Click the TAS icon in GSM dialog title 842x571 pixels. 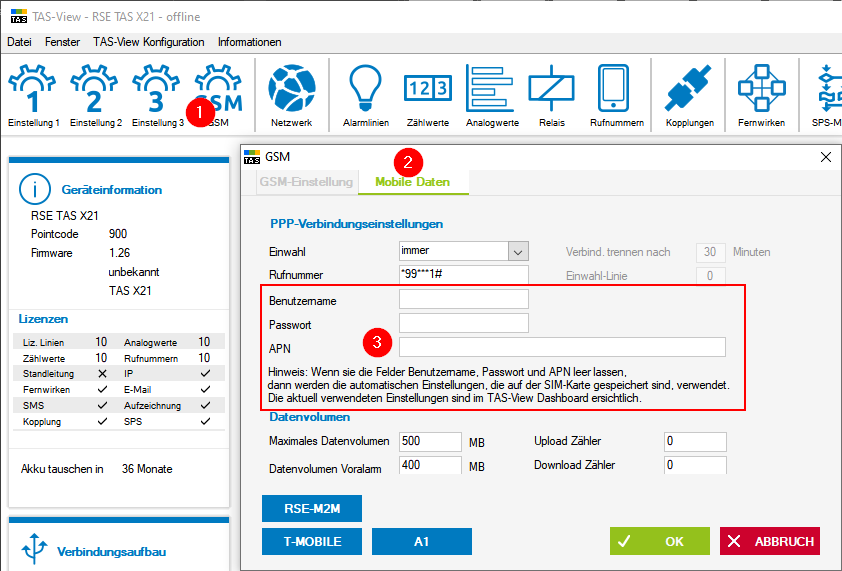[252, 157]
